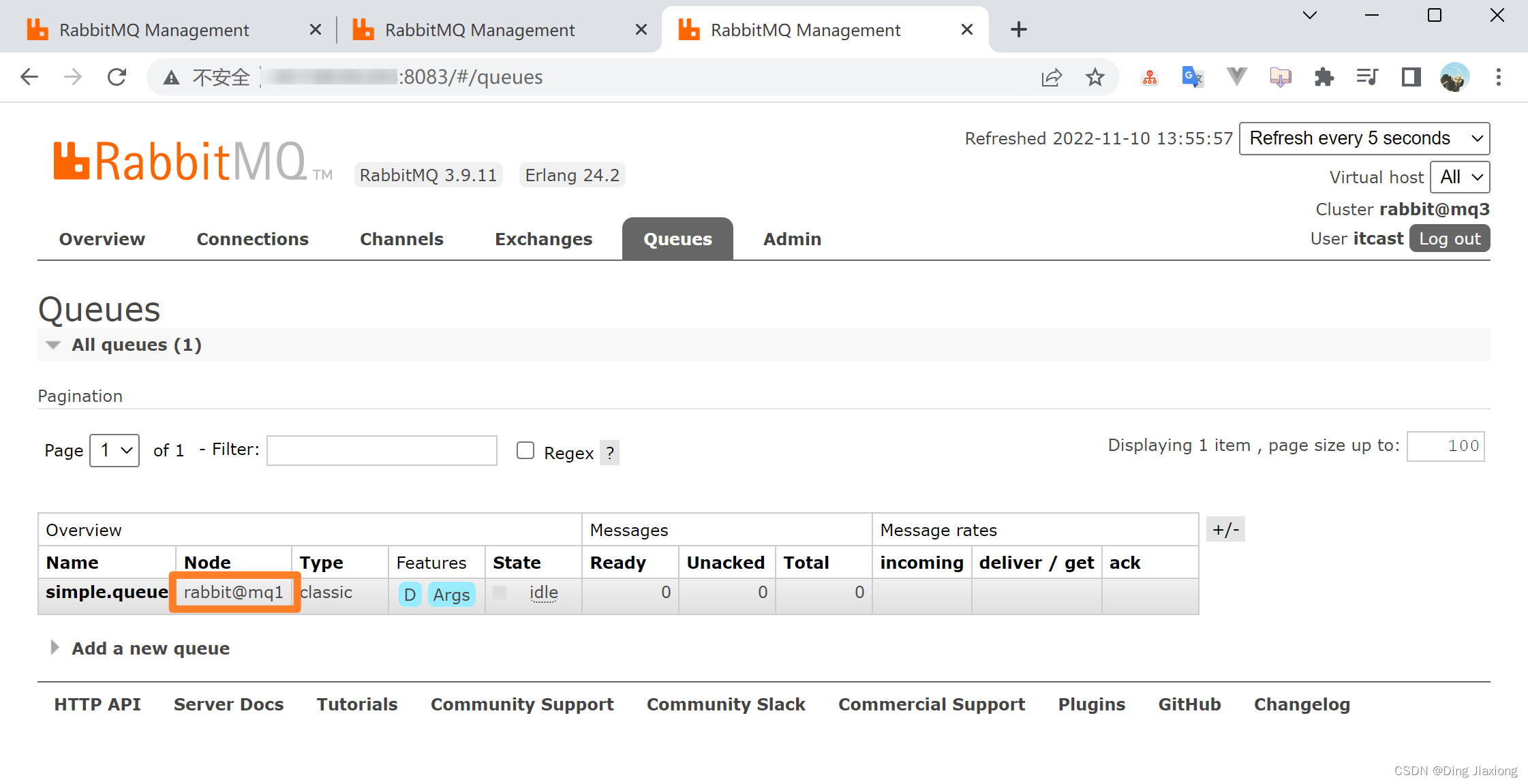Click the browser Back arrow
Screen dimensions: 1528x784
[x=29, y=77]
